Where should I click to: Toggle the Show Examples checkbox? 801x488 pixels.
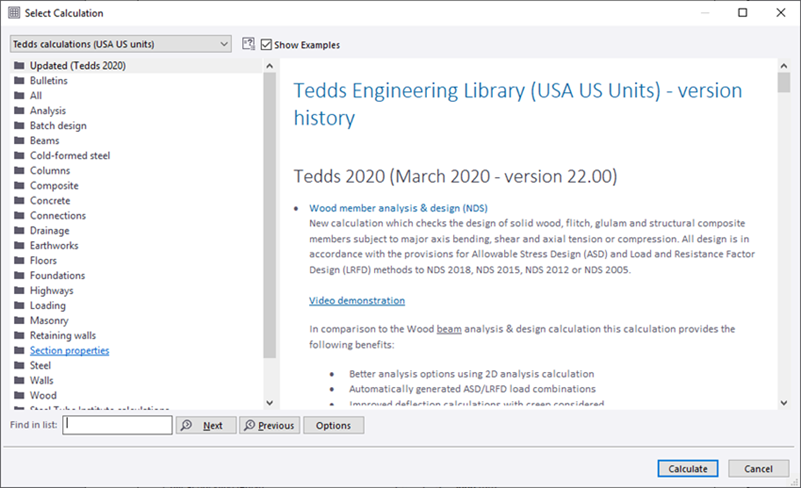pyautogui.click(x=266, y=44)
